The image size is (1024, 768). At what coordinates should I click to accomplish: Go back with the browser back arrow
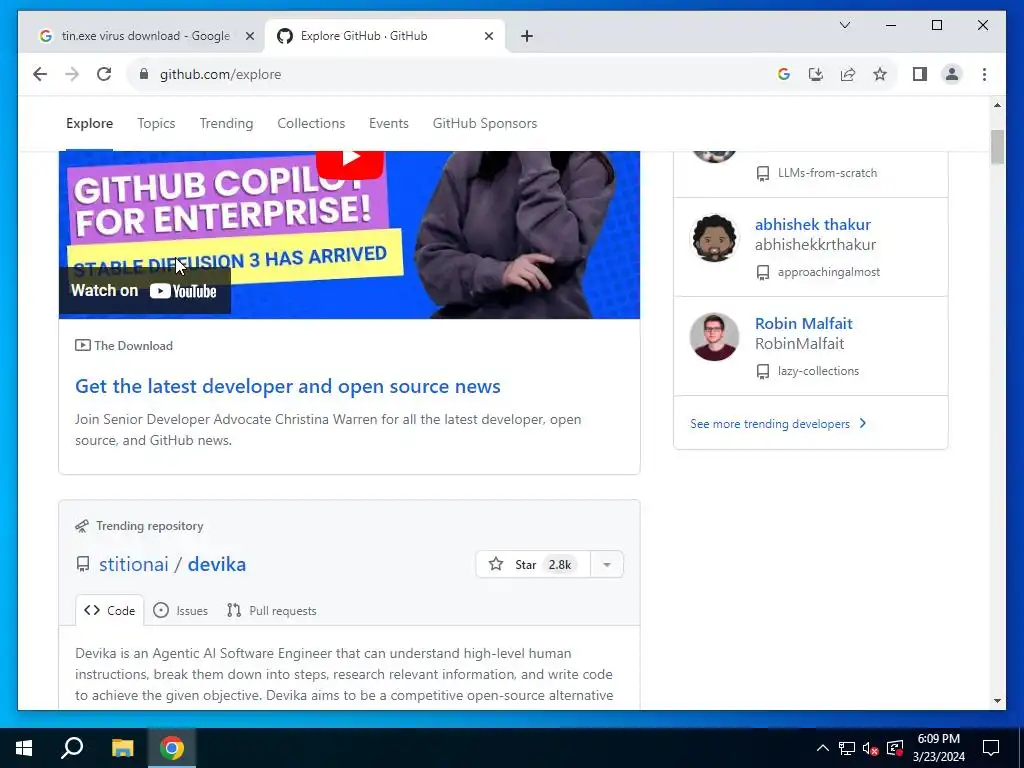[40, 74]
